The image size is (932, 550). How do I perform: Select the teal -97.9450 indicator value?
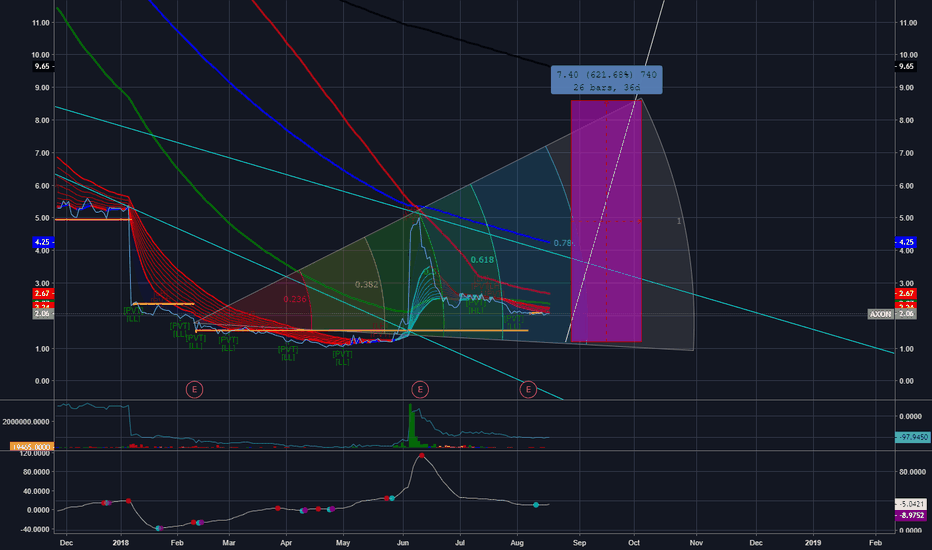coord(913,437)
